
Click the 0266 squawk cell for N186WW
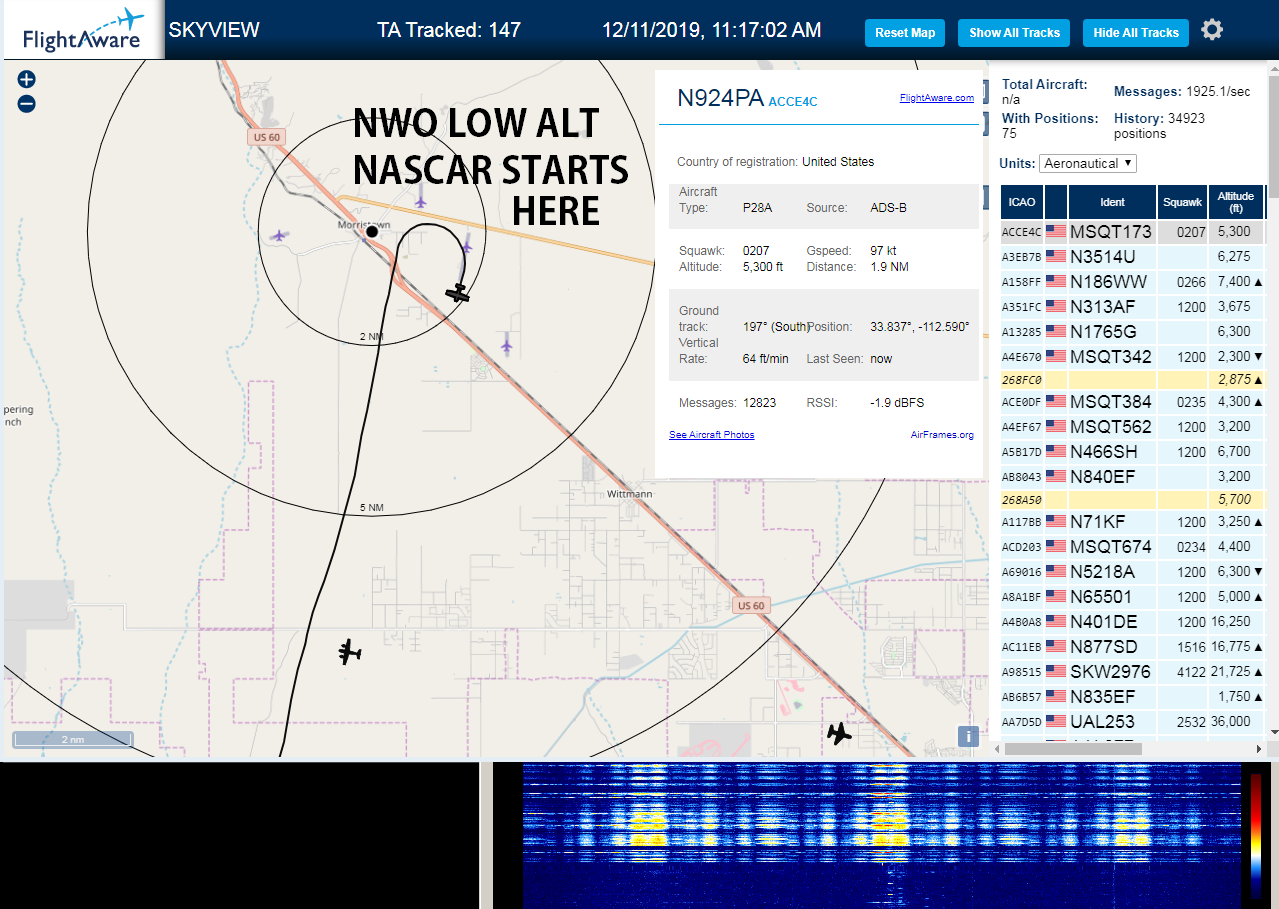click(1182, 282)
